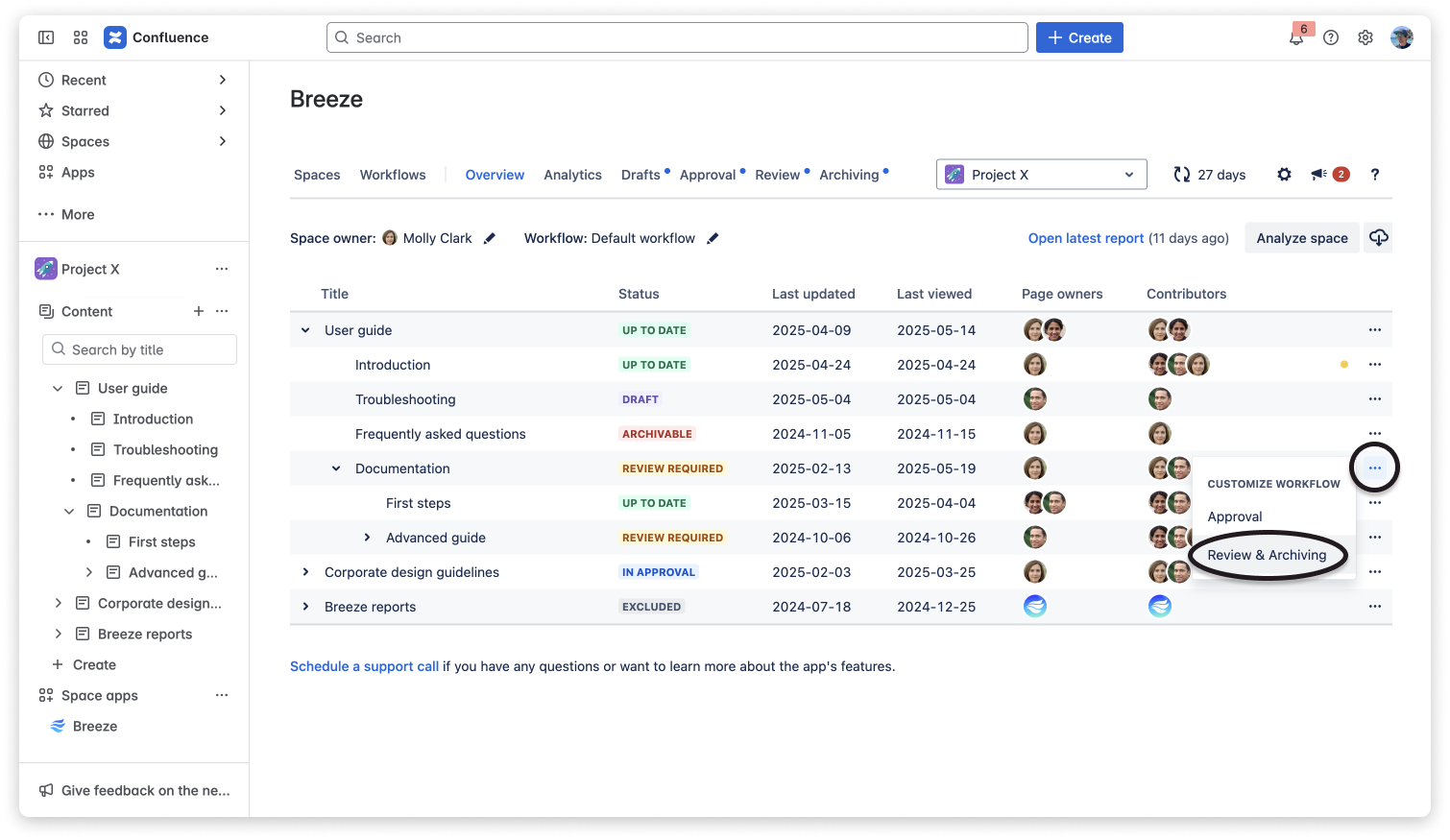Image resolution: width=1450 pixels, height=840 pixels.
Task: Expand Corporate design guidelines table row
Action: pos(305,572)
